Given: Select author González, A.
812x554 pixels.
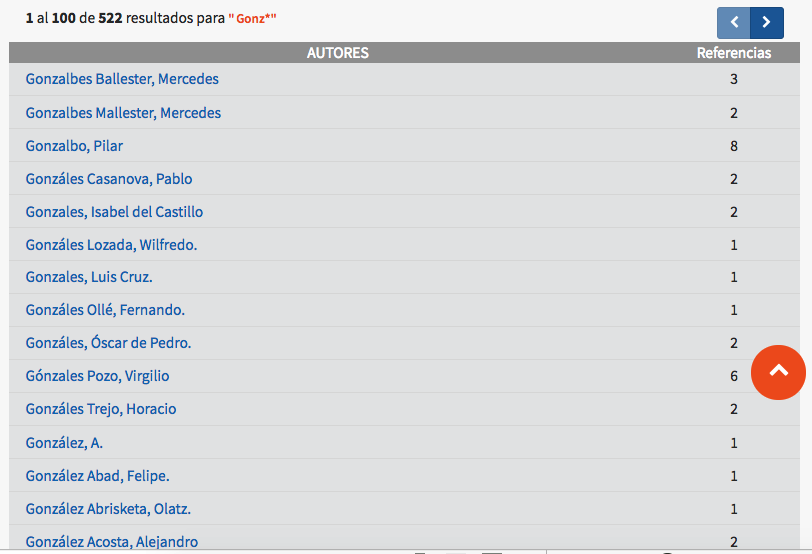Looking at the screenshot, I should click(64, 443).
